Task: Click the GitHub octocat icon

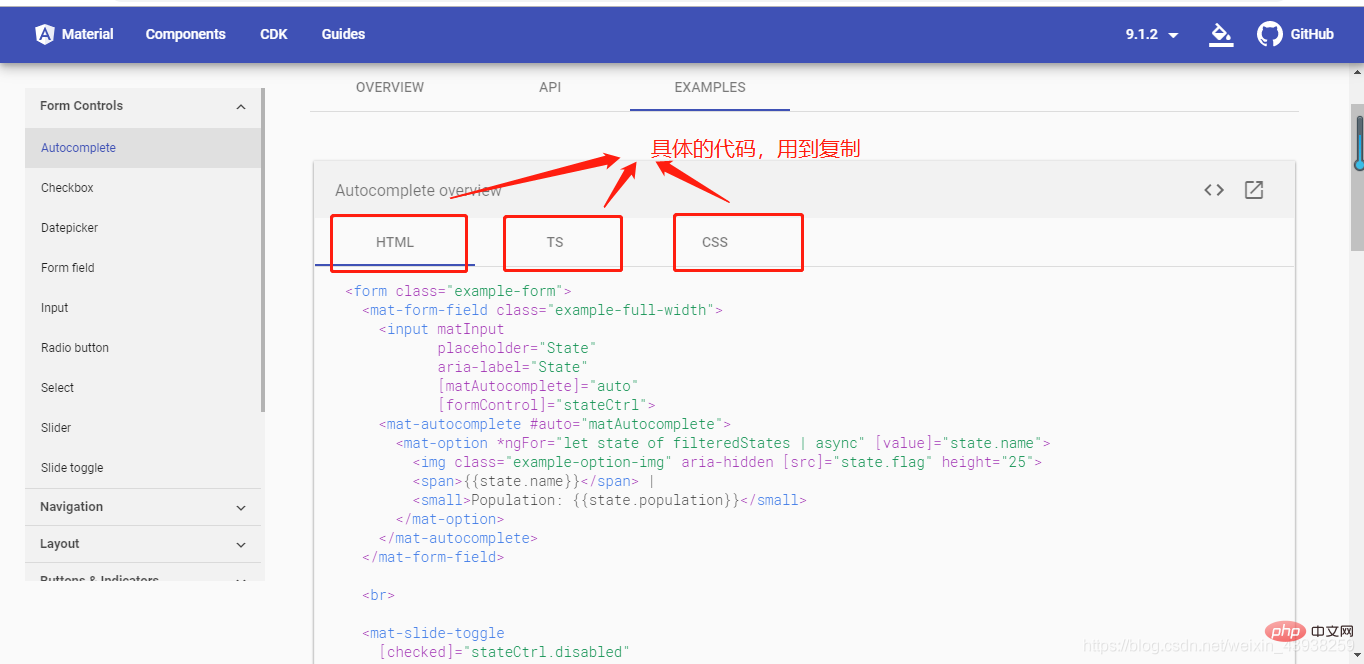Action: coord(1270,34)
